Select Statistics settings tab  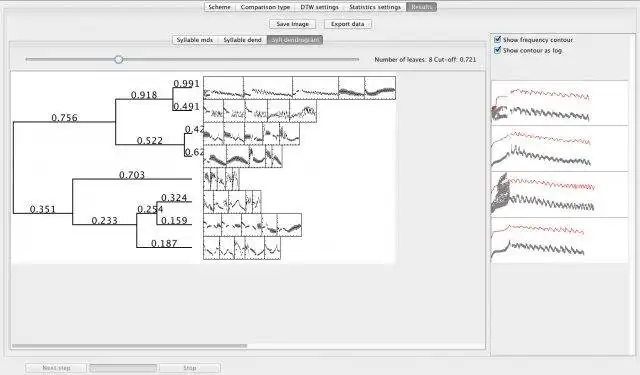[375, 7]
